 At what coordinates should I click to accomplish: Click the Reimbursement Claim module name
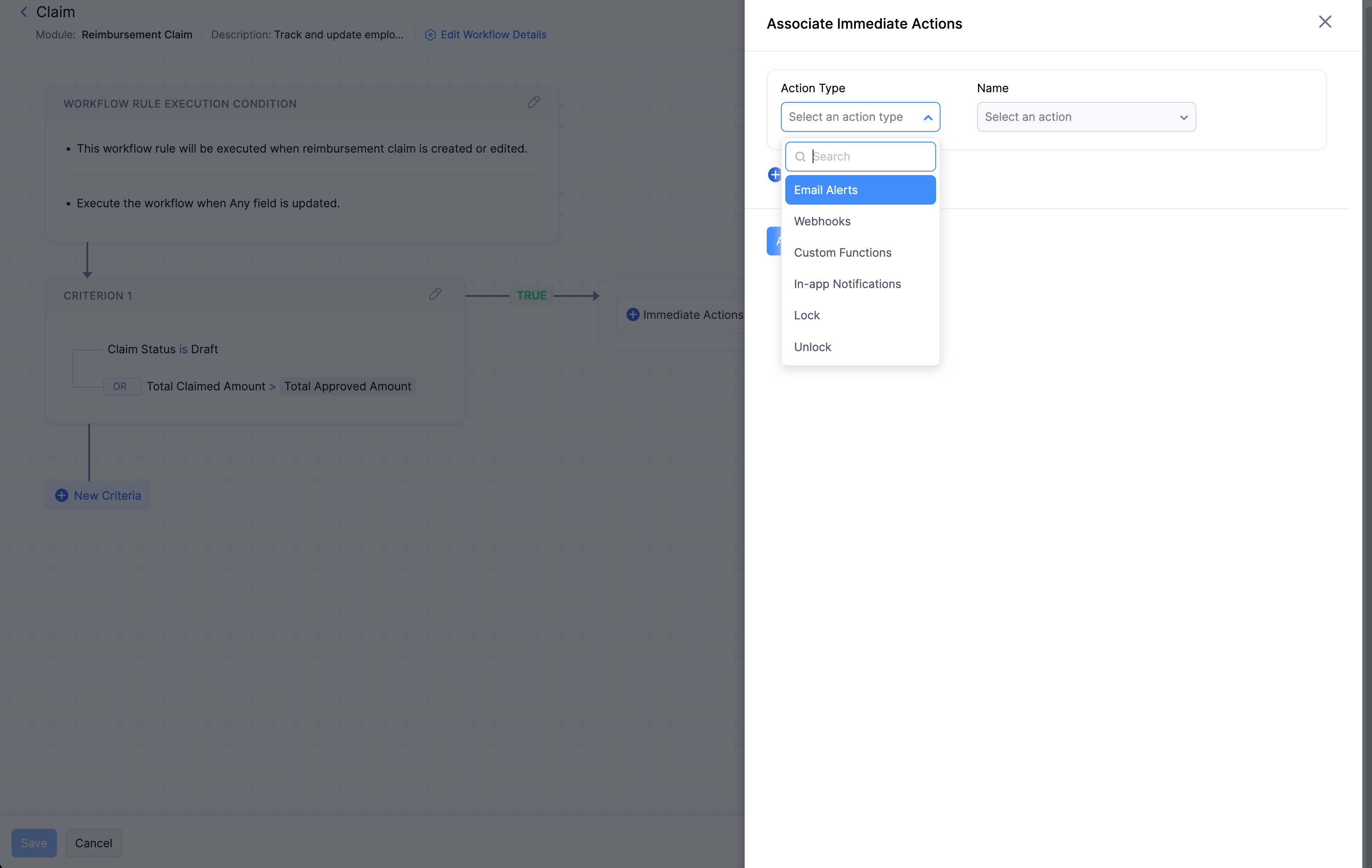pos(137,35)
